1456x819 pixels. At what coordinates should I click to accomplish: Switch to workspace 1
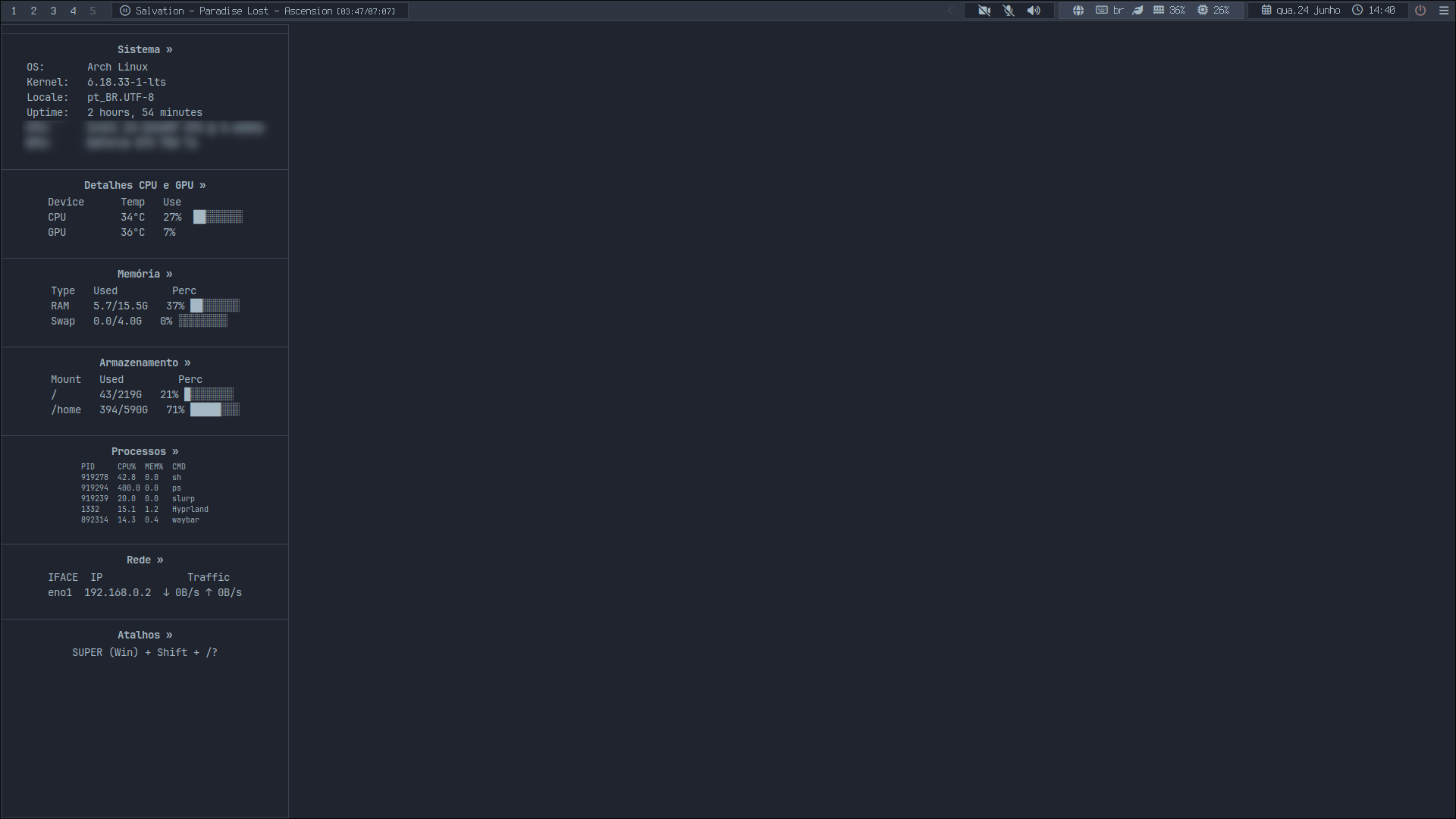pyautogui.click(x=14, y=11)
